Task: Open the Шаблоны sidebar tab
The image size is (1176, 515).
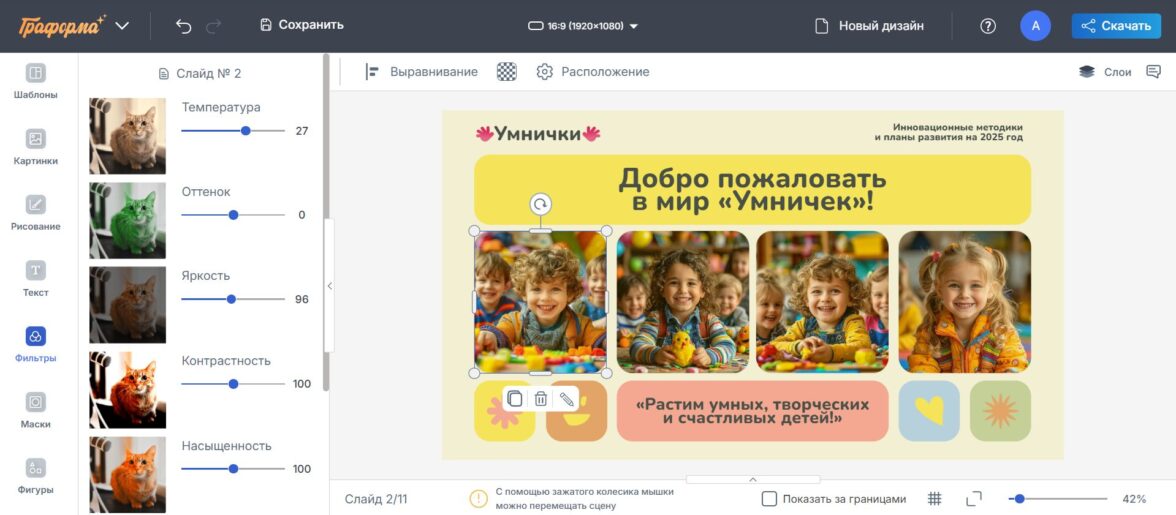Action: tap(35, 81)
